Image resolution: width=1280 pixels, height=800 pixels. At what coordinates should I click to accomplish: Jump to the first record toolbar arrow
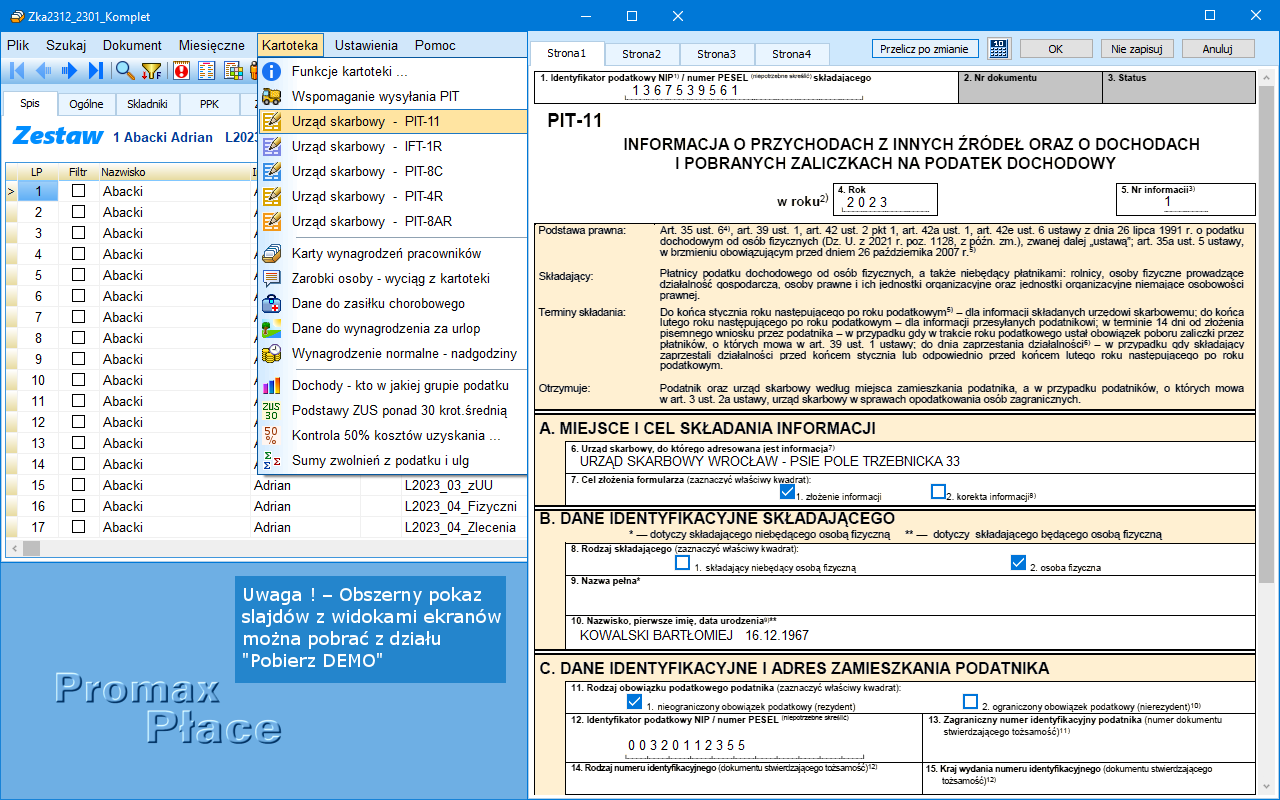coord(17,70)
